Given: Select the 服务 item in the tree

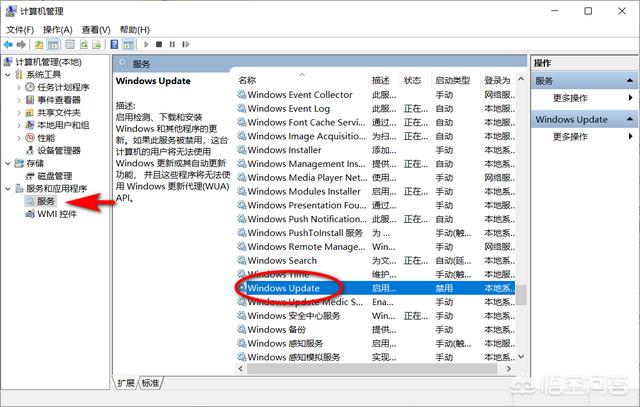Looking at the screenshot, I should point(45,201).
